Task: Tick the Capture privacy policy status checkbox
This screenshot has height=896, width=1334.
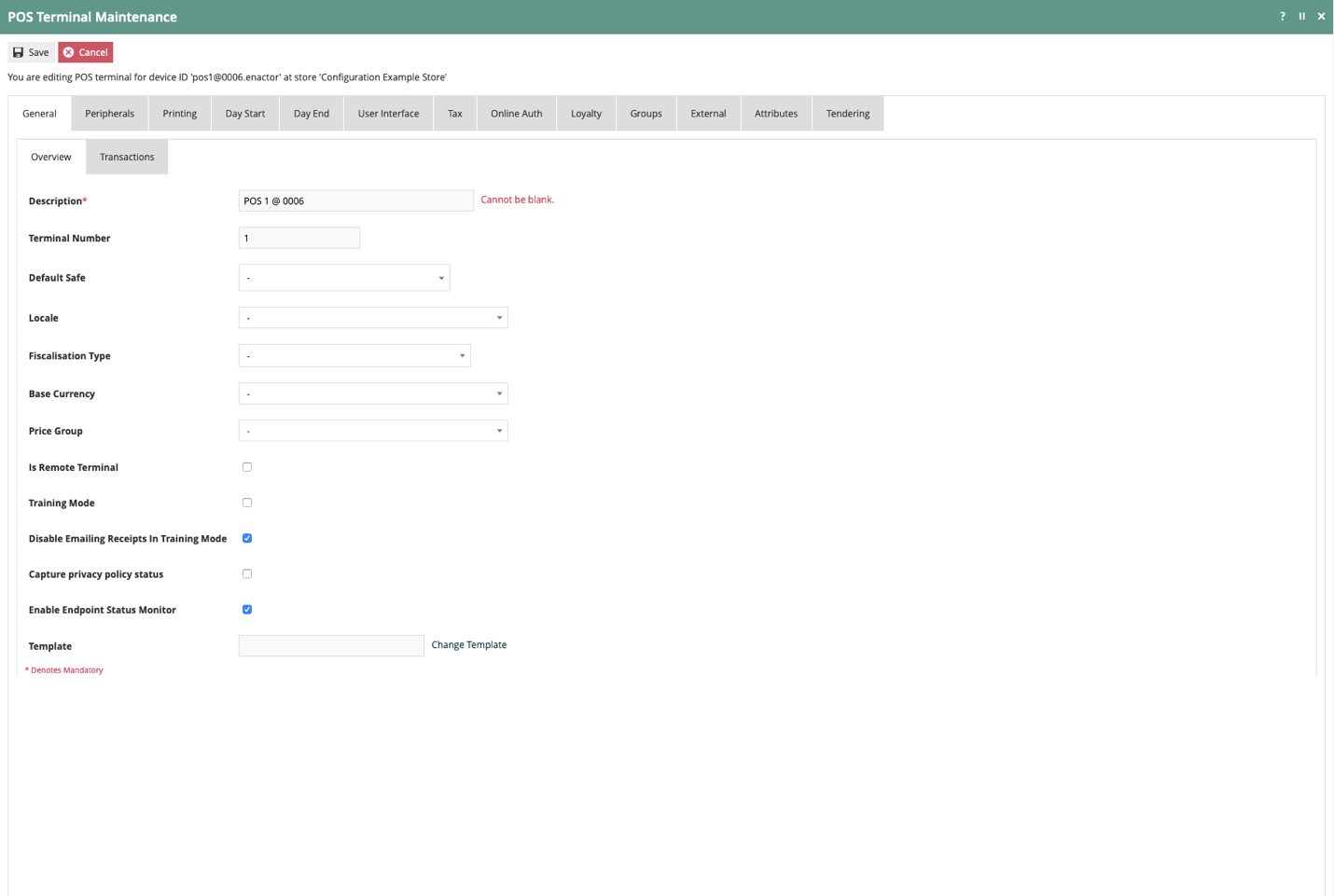Action: pos(247,573)
